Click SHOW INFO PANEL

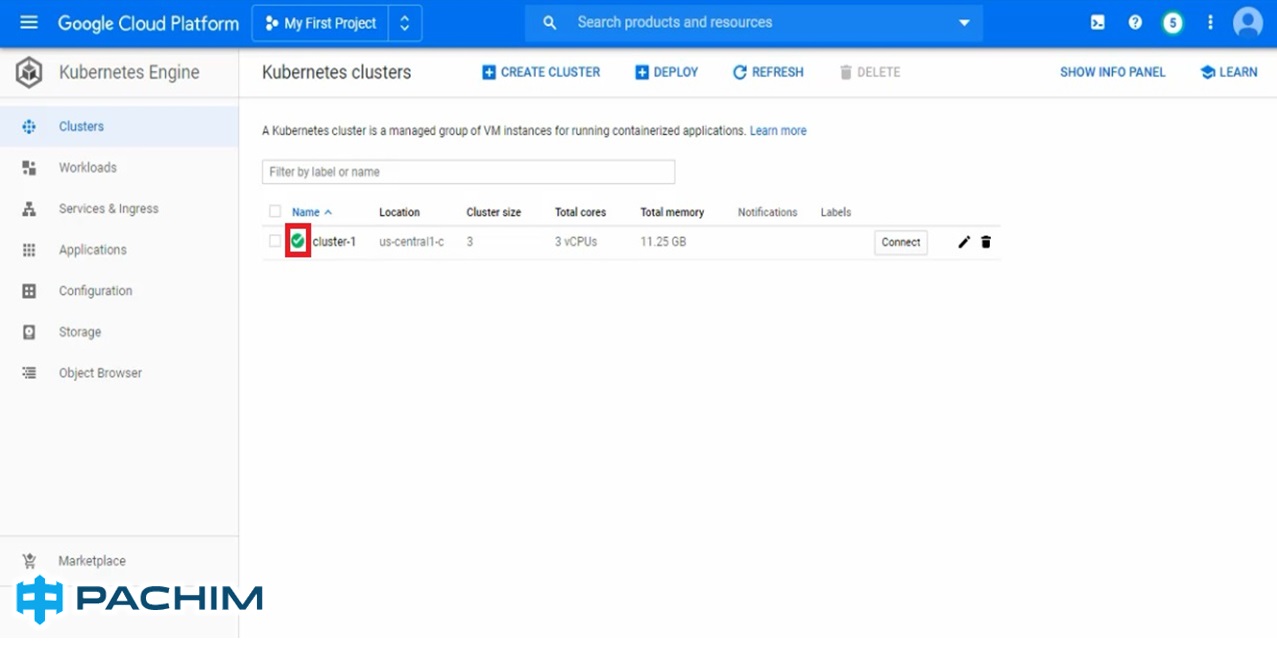tap(1113, 72)
